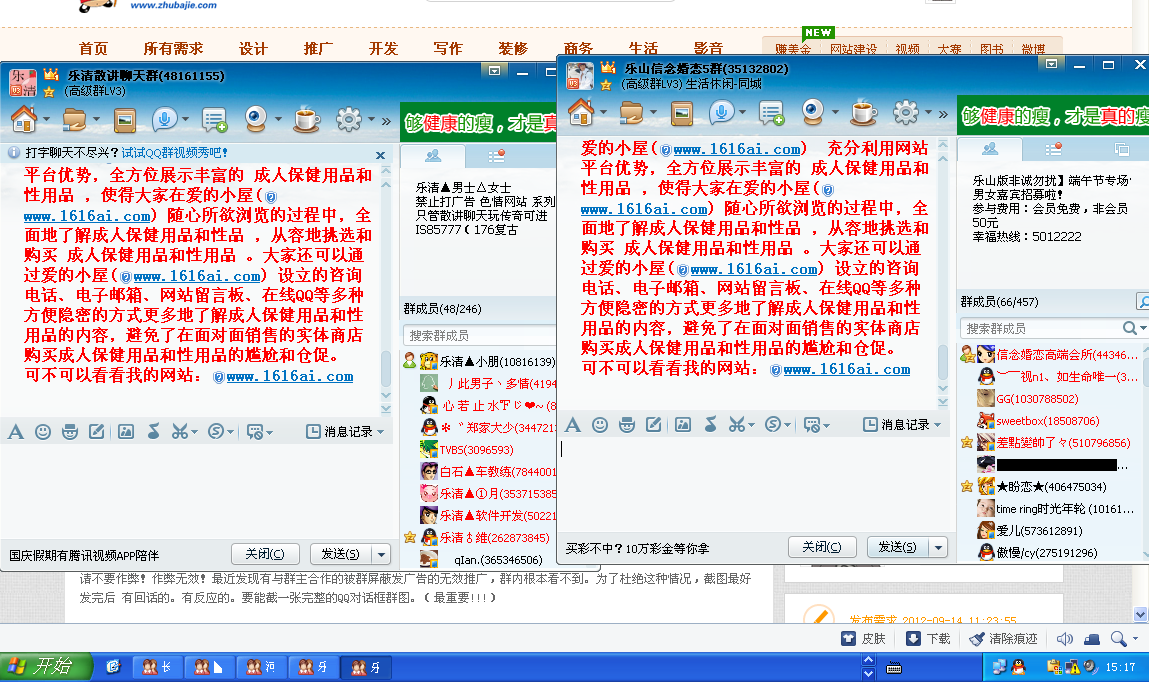This screenshot has height=682, width=1149.
Task: Open group files folder in 乐山信念婚恋5群 window
Action: coord(632,112)
